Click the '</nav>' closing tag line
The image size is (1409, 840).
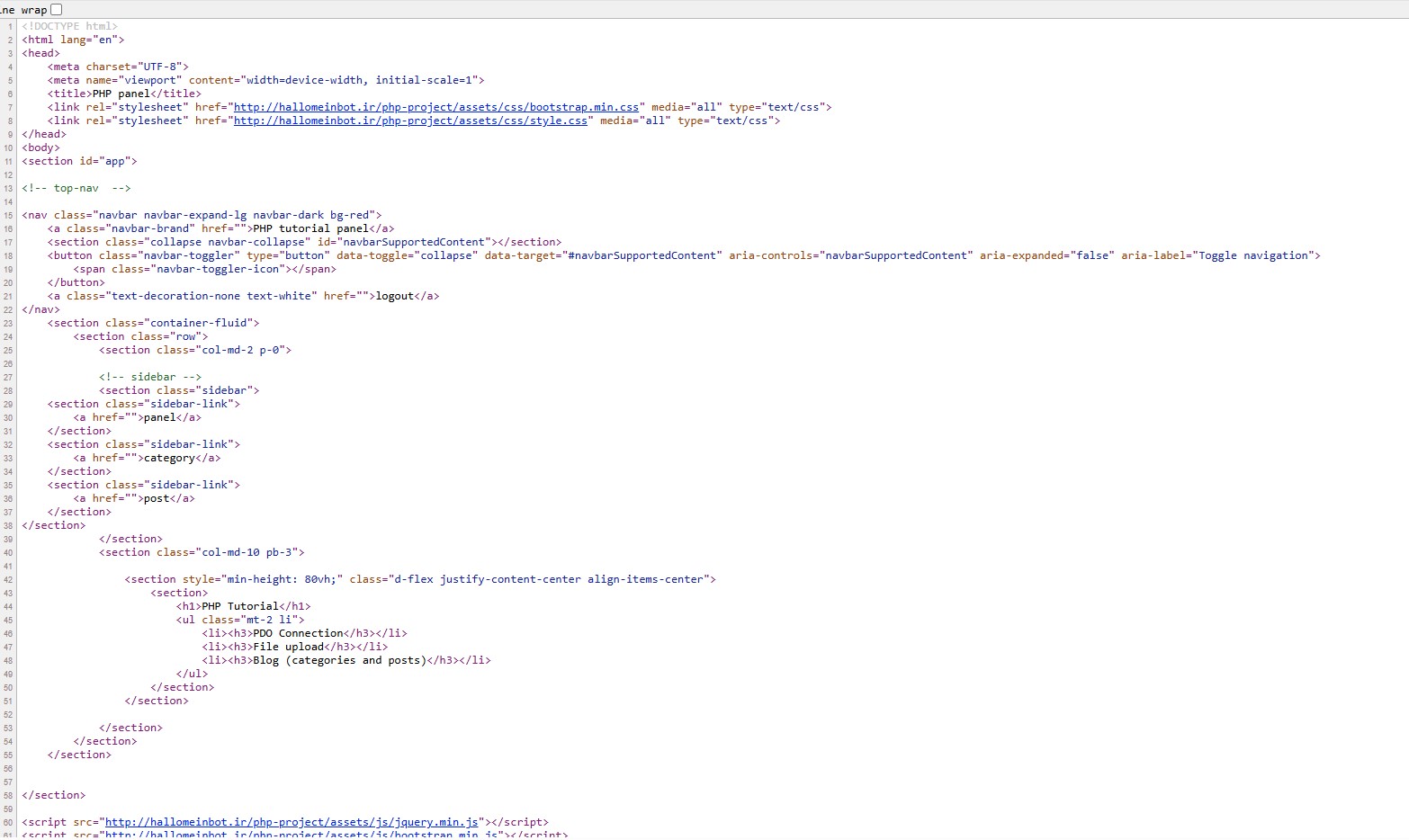41,309
